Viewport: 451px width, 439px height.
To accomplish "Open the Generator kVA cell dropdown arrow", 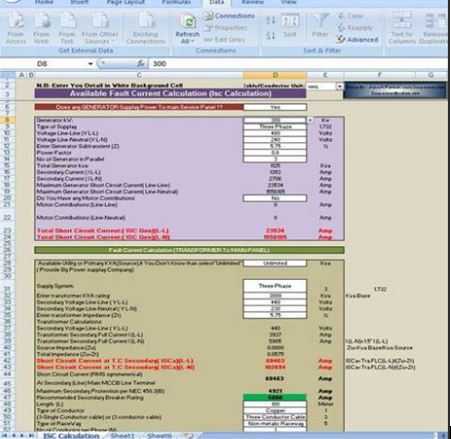I will (310, 120).
